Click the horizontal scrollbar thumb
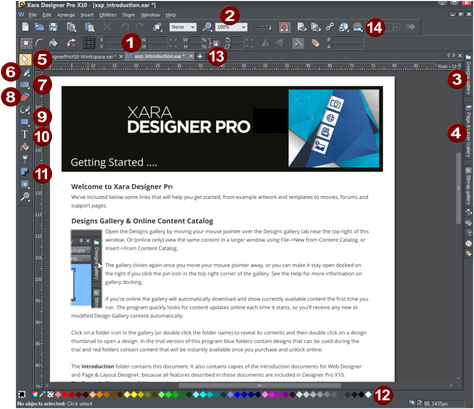Screen dimensions: 474x409 coord(260,385)
